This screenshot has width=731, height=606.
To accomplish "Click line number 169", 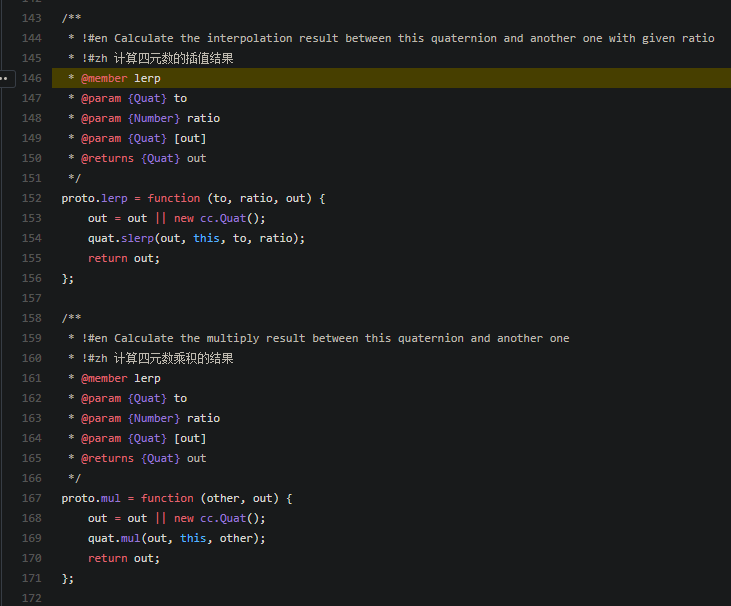I will (33, 538).
